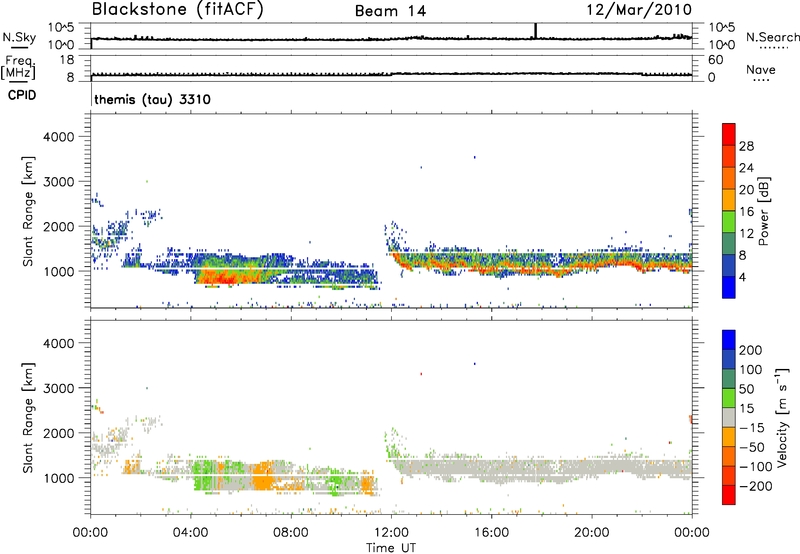Click the 'Beam 14' label
The height and width of the screenshot is (554, 800).
(x=390, y=11)
